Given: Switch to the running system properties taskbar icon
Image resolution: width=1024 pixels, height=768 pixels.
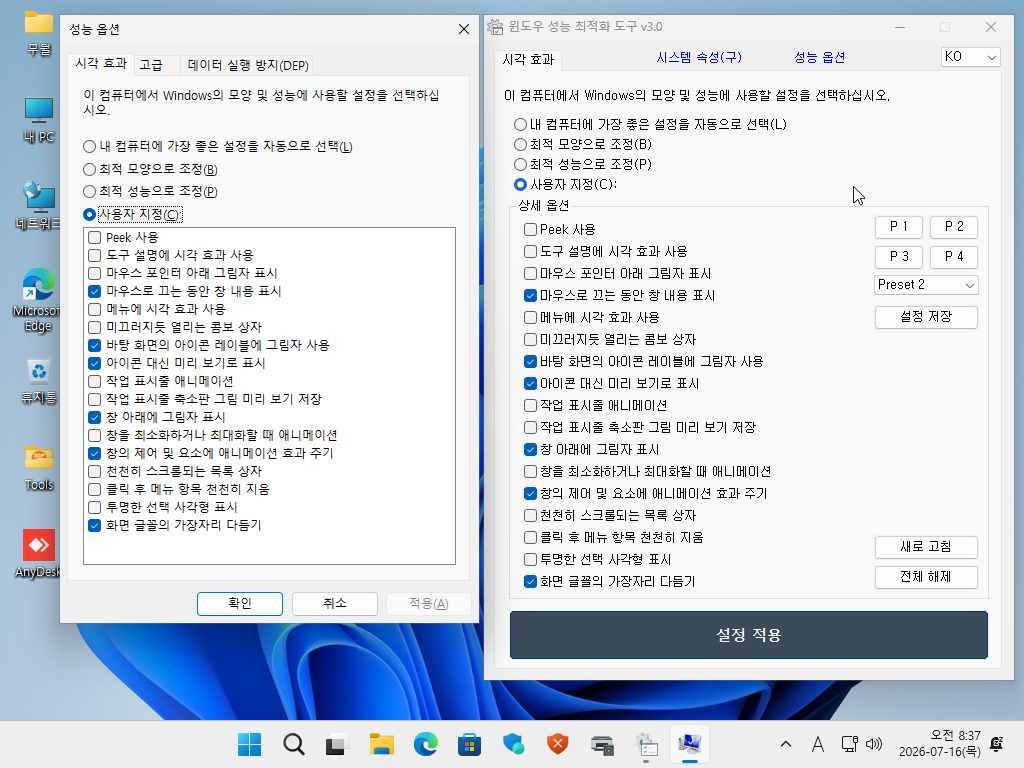Looking at the screenshot, I should click(646, 744).
